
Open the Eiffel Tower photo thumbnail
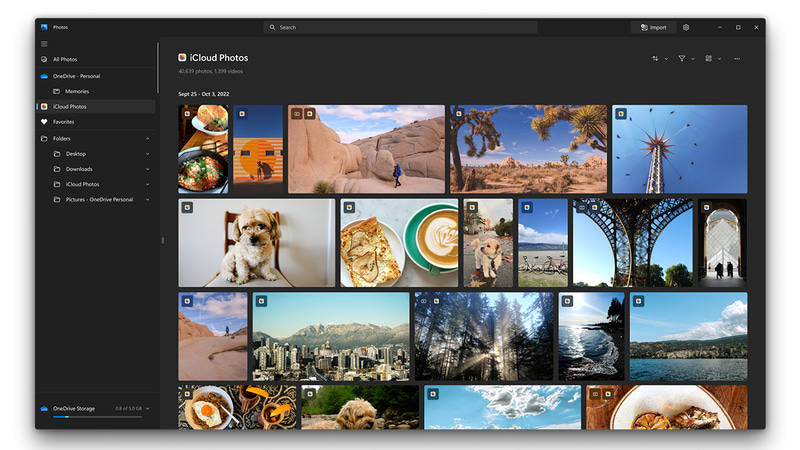point(633,242)
